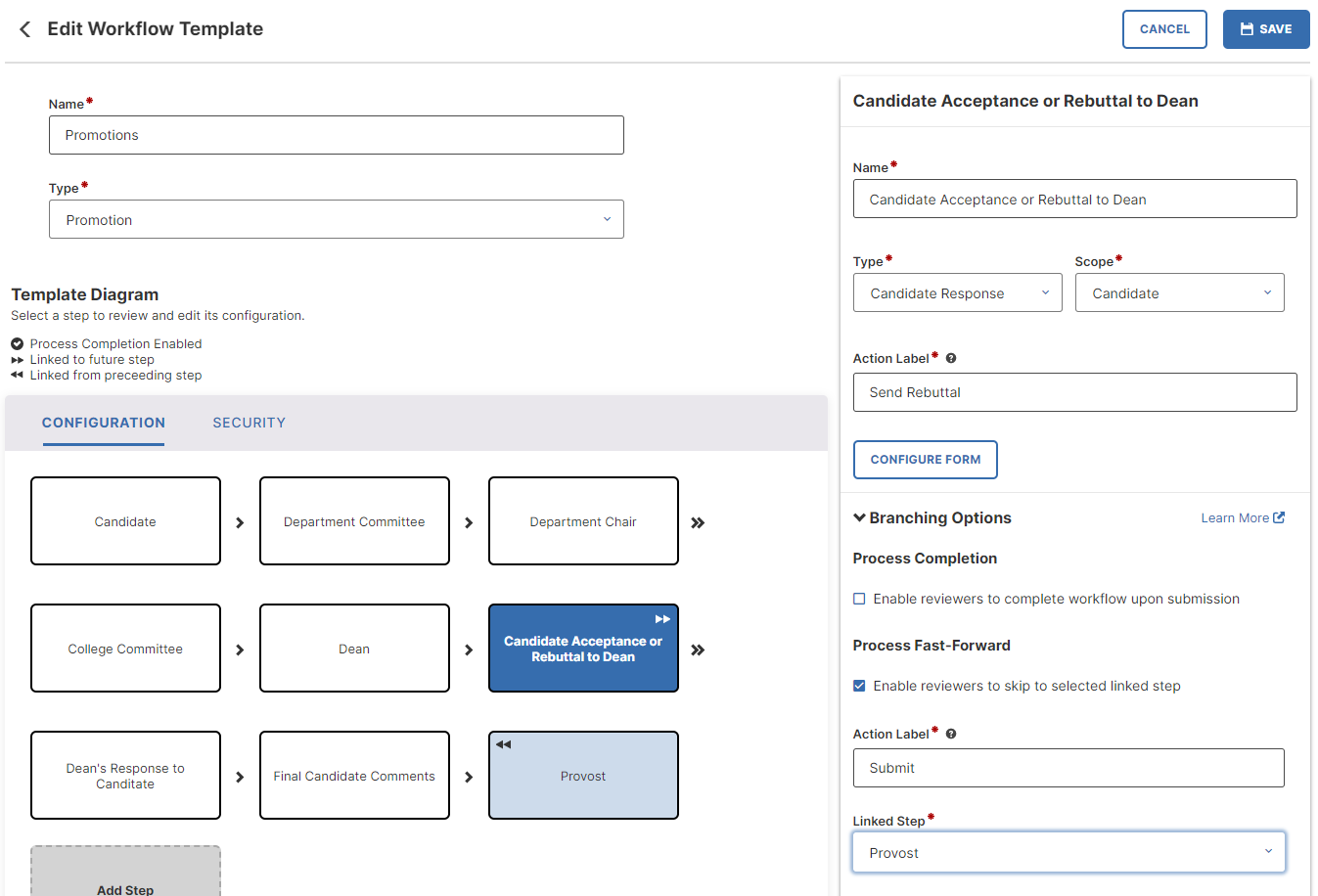
Task: Click the arrow after Department Committee step
Action: 469,523
